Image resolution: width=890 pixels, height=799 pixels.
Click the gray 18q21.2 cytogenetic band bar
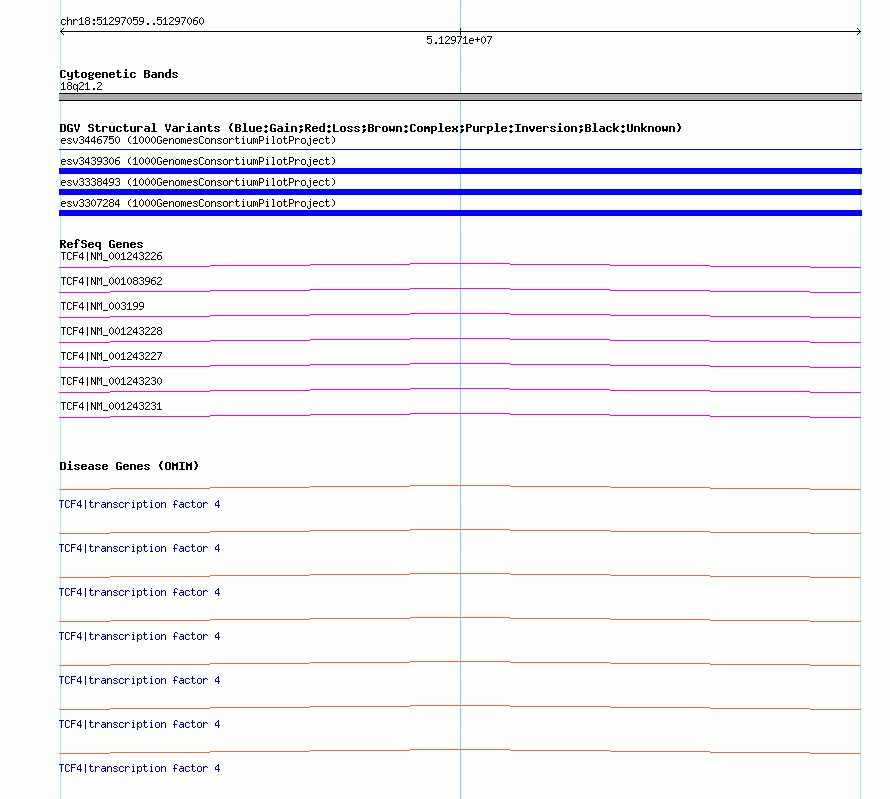click(460, 97)
